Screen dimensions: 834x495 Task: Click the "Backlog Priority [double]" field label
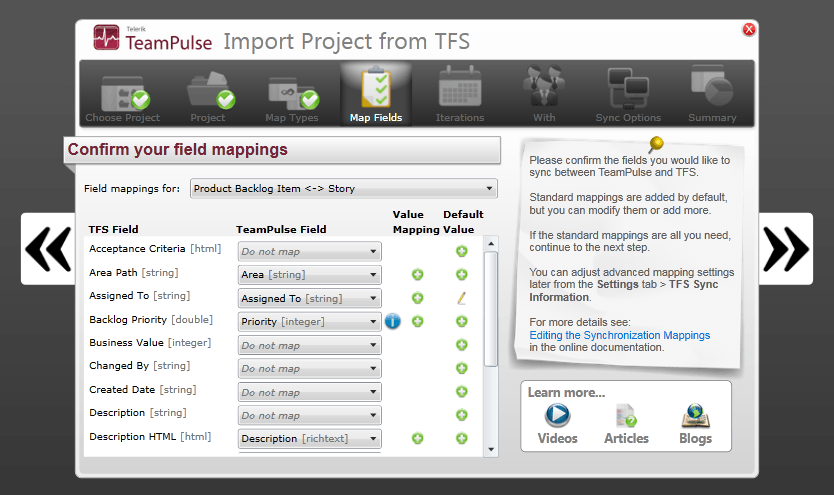[x=151, y=319]
